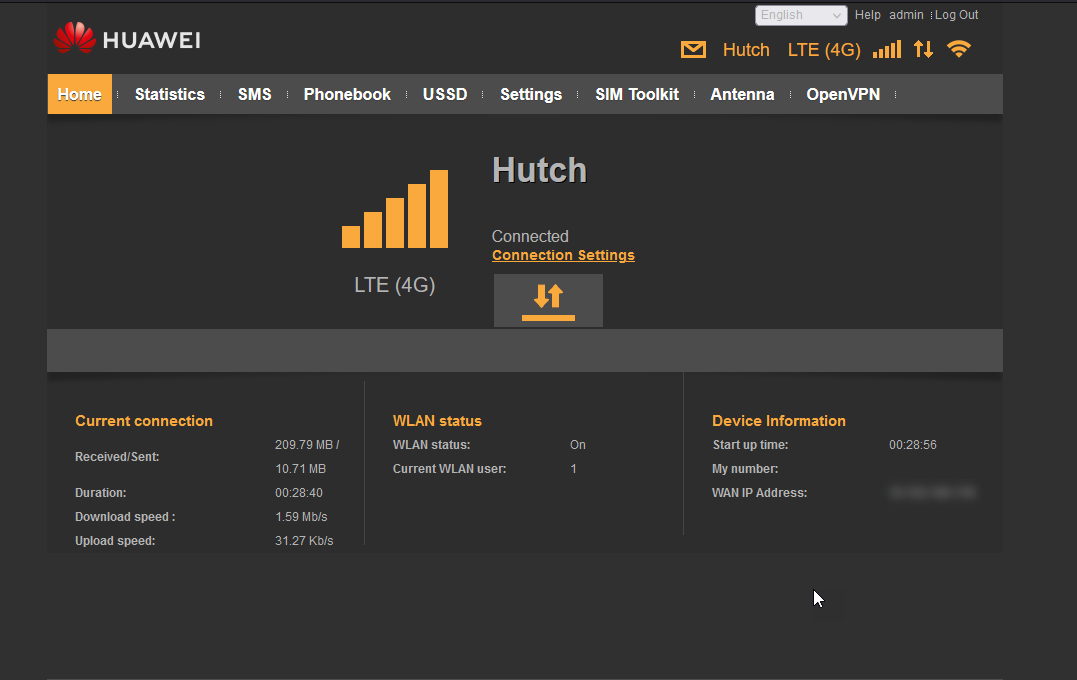
Task: Click the download speed 1.59 Mb/s
Action: coord(301,517)
